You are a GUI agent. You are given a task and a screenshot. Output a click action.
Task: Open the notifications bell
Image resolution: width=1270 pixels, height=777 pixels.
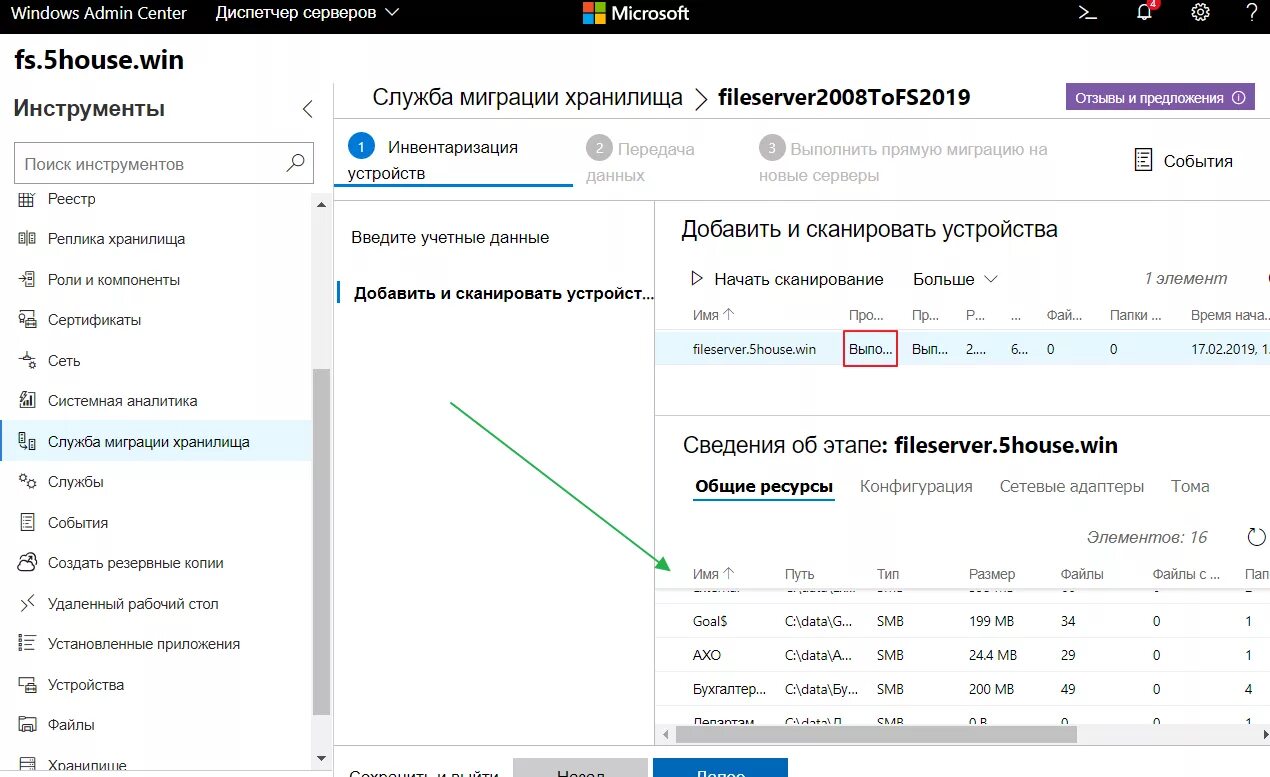coord(1146,13)
